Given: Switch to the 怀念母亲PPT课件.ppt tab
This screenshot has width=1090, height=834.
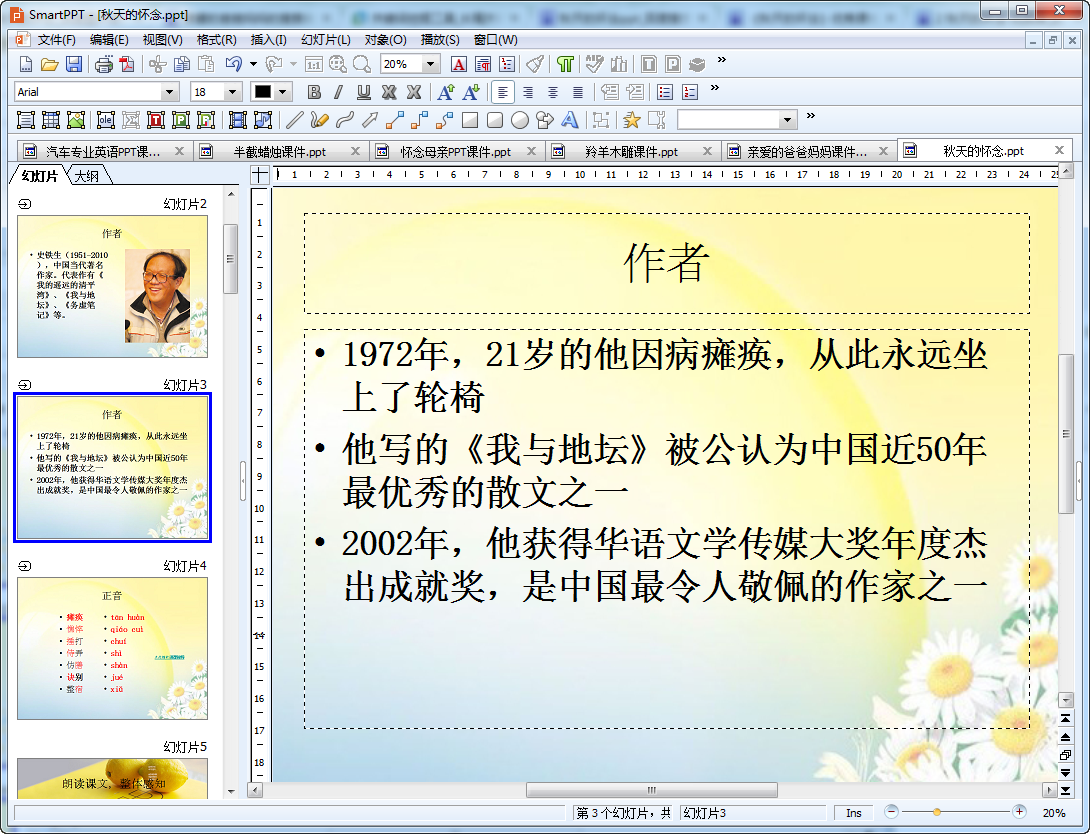Looking at the screenshot, I should 455,152.
